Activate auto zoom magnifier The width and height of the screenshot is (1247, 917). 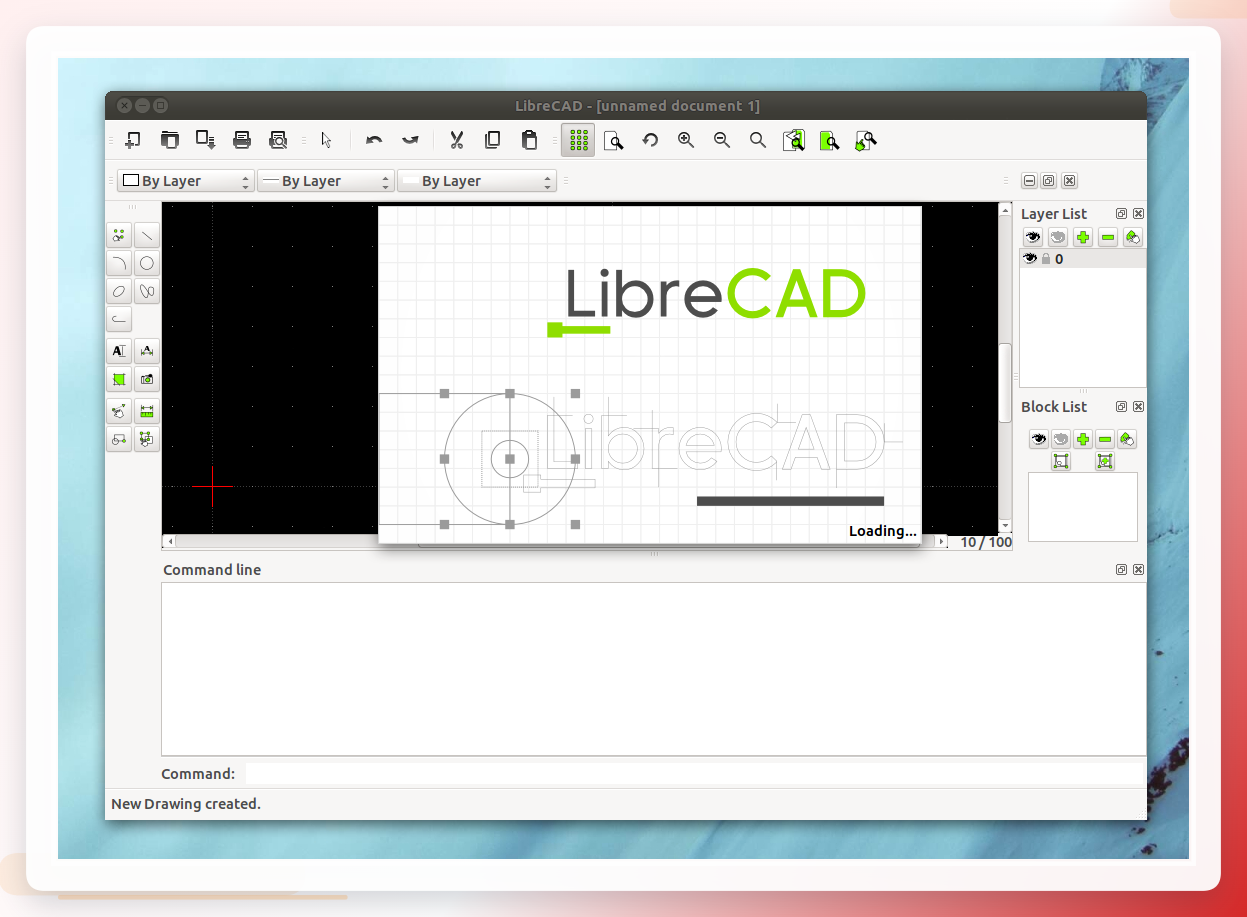pyautogui.click(x=758, y=140)
